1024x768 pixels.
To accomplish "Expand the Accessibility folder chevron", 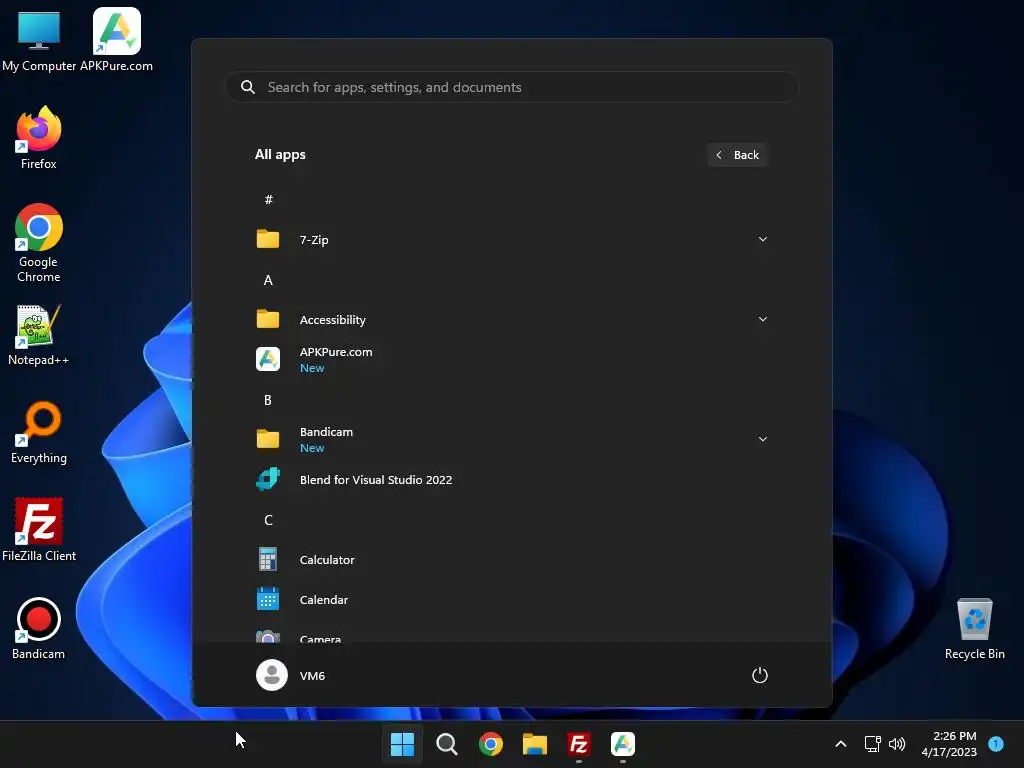I will click(763, 319).
